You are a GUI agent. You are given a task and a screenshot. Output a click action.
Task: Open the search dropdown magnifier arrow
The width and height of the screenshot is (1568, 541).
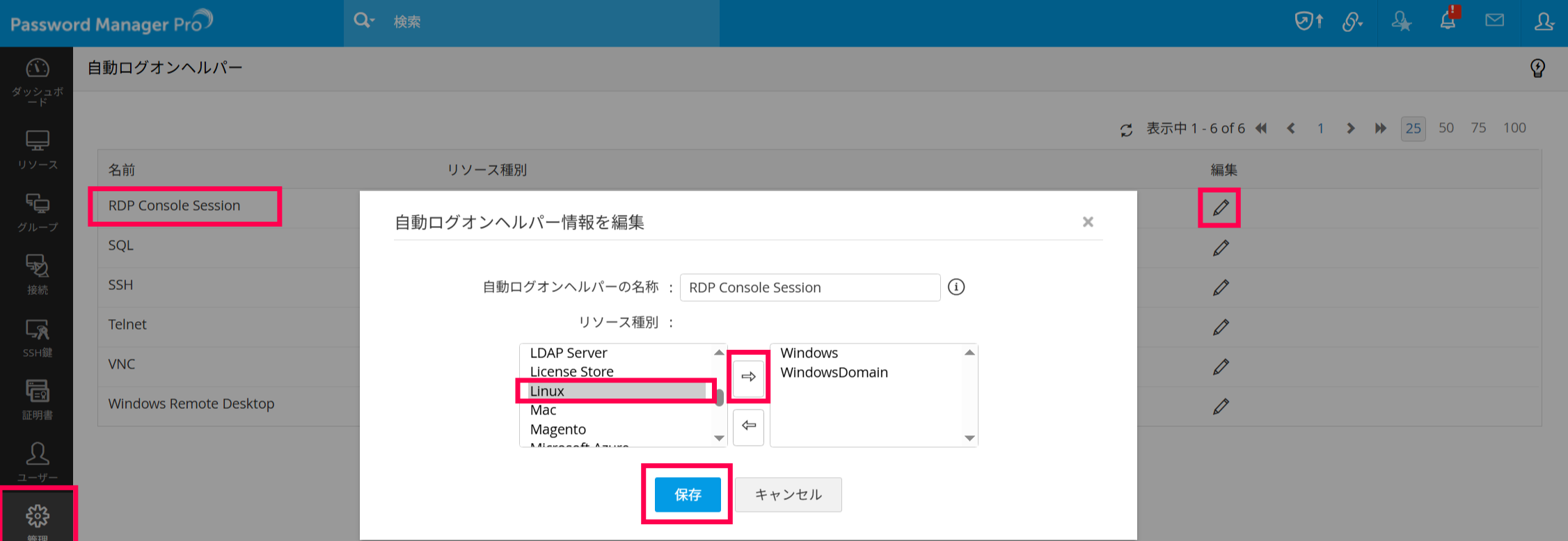tap(363, 21)
